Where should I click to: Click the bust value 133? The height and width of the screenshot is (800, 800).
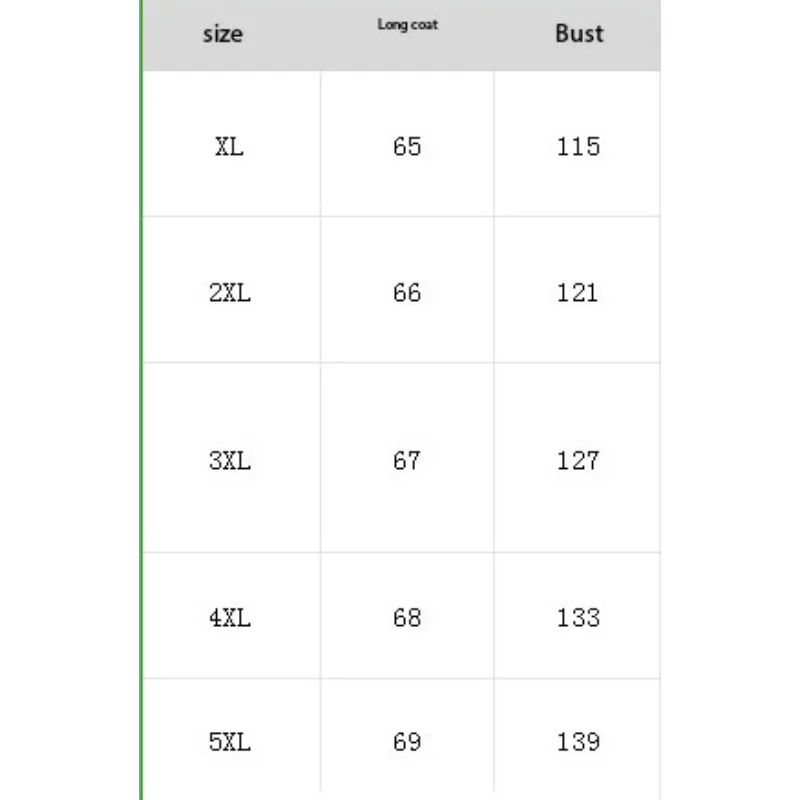tap(578, 618)
